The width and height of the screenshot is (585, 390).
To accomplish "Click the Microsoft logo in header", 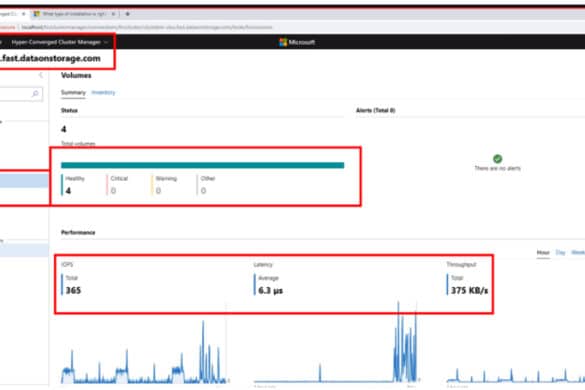I will [297, 42].
